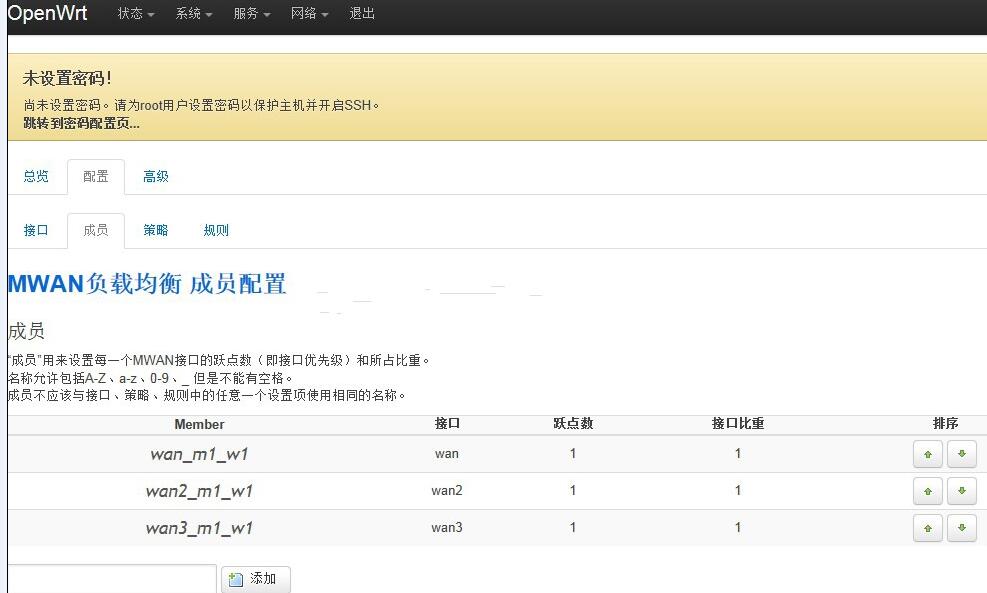Open the 服务 dropdown menu
This screenshot has width=987, height=593.
coord(252,14)
